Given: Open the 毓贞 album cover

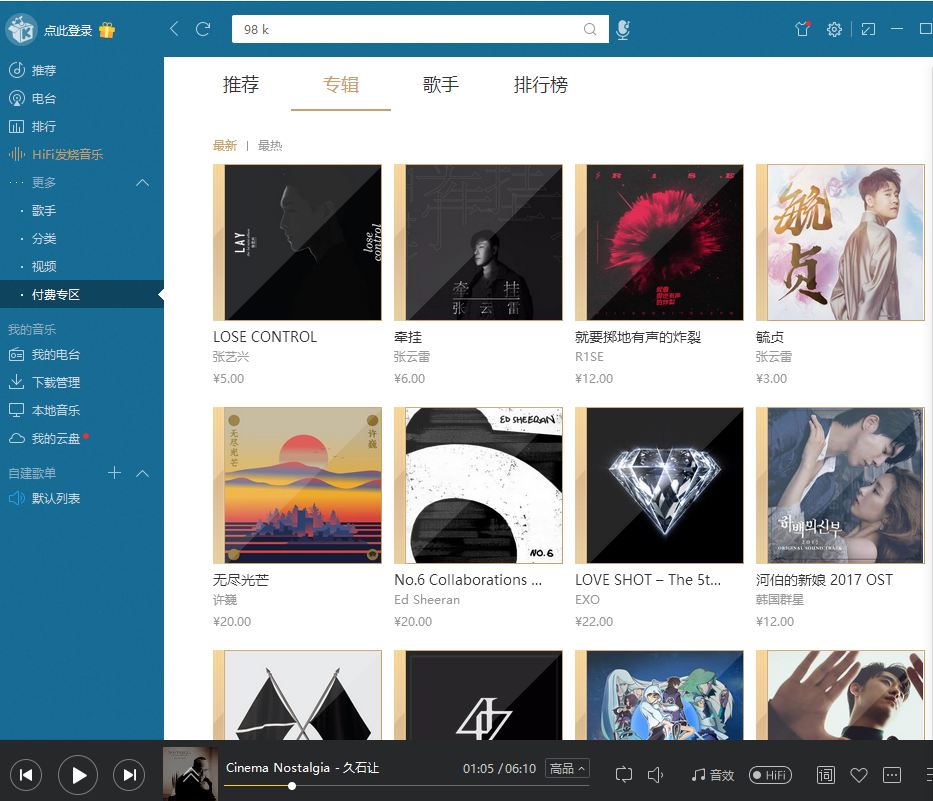Looking at the screenshot, I should (840, 242).
